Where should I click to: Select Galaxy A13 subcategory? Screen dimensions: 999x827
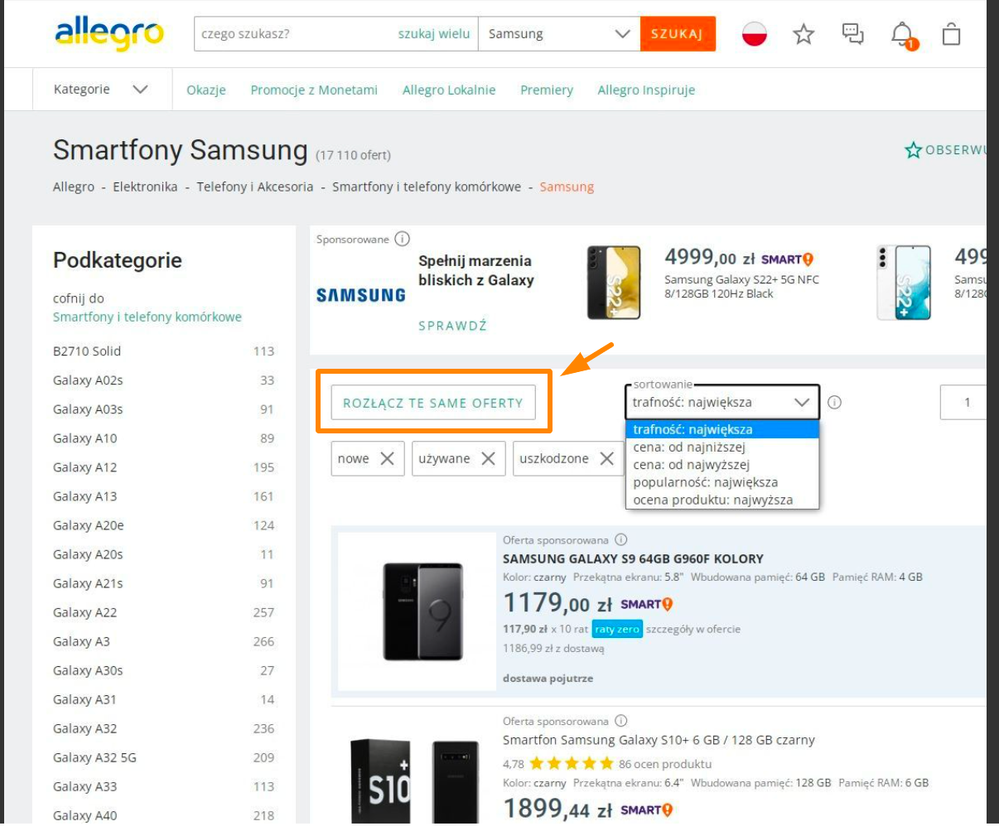tap(85, 496)
